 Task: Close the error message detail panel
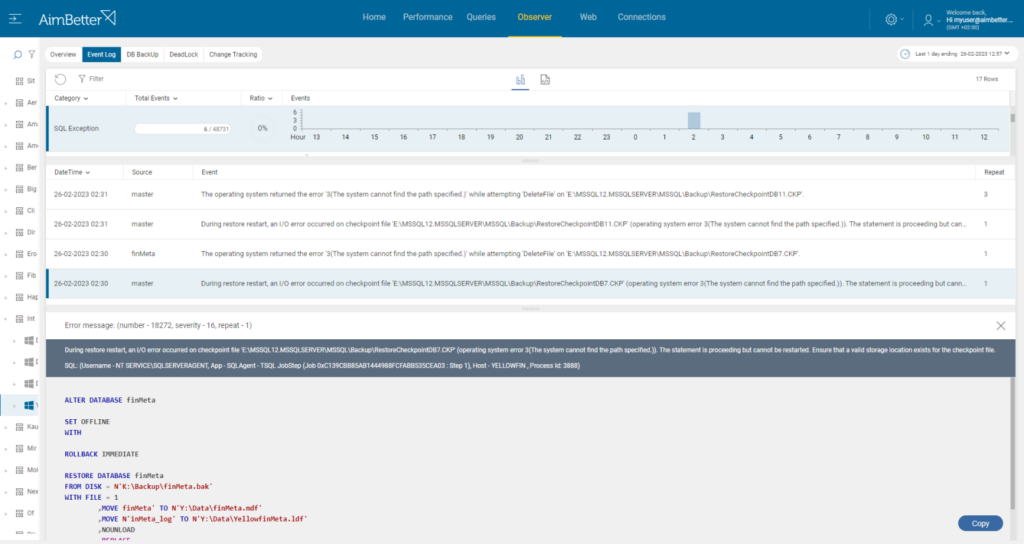point(1000,325)
